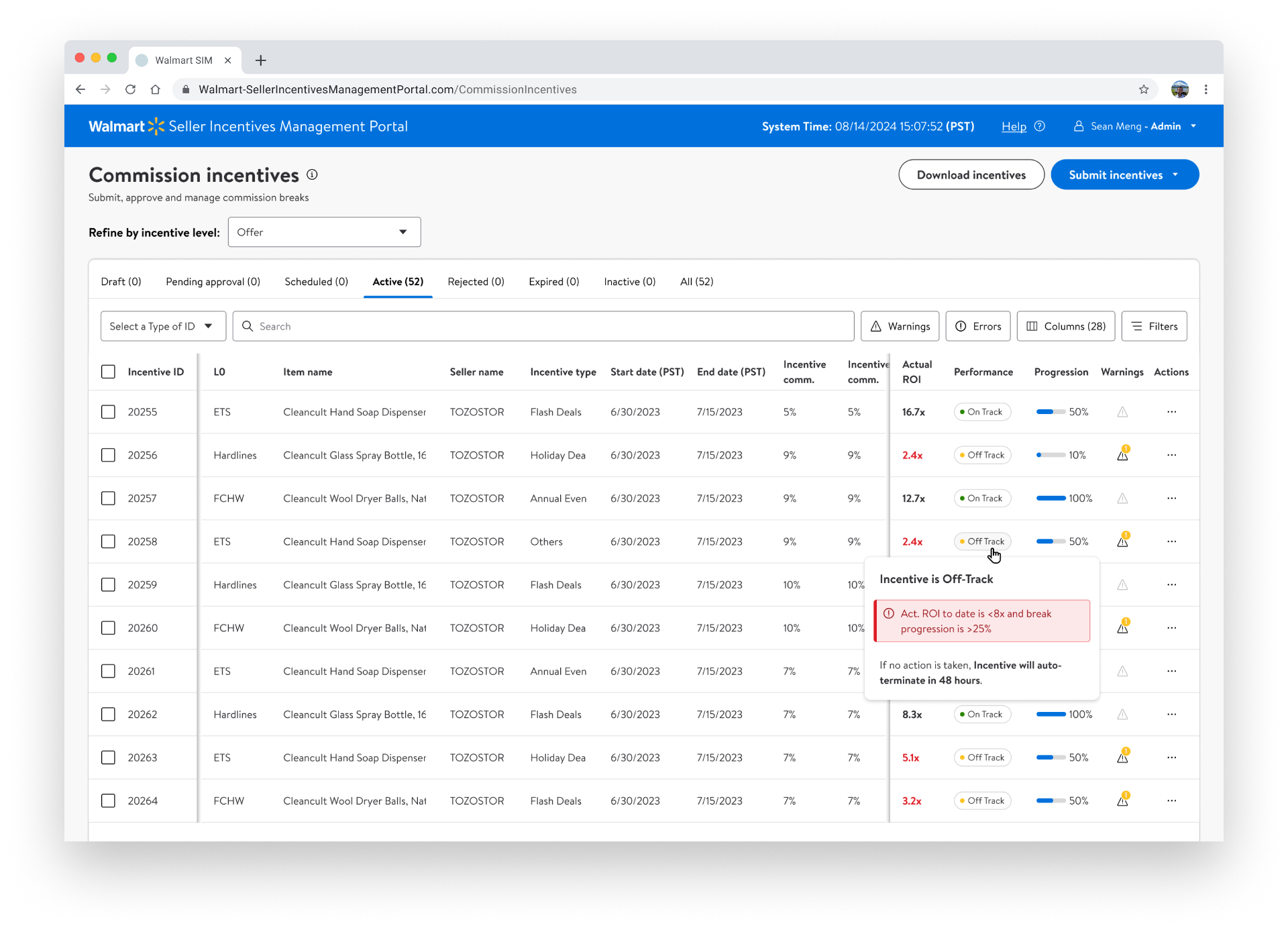Click the browser address bar URL
Viewport: 1288px width, 930px height.
pyautogui.click(x=388, y=89)
